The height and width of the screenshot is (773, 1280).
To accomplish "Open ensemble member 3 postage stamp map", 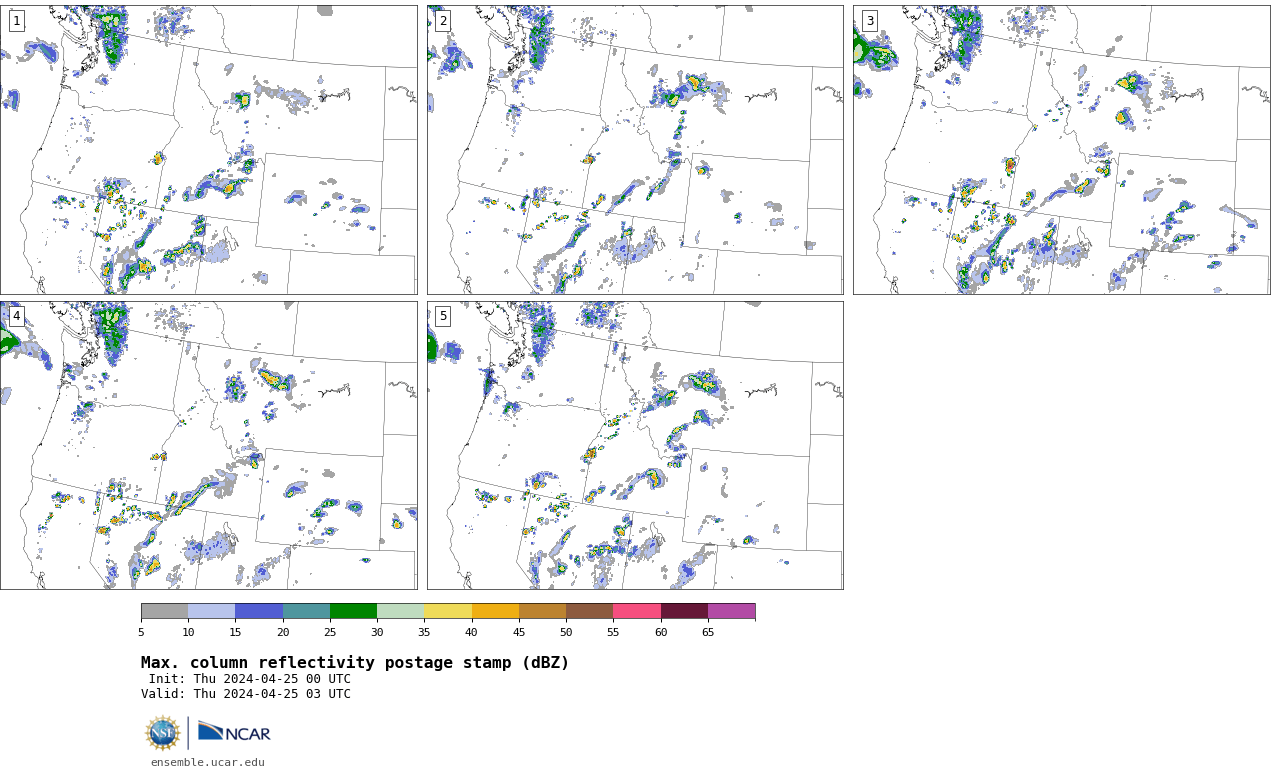I will [x=1061, y=150].
